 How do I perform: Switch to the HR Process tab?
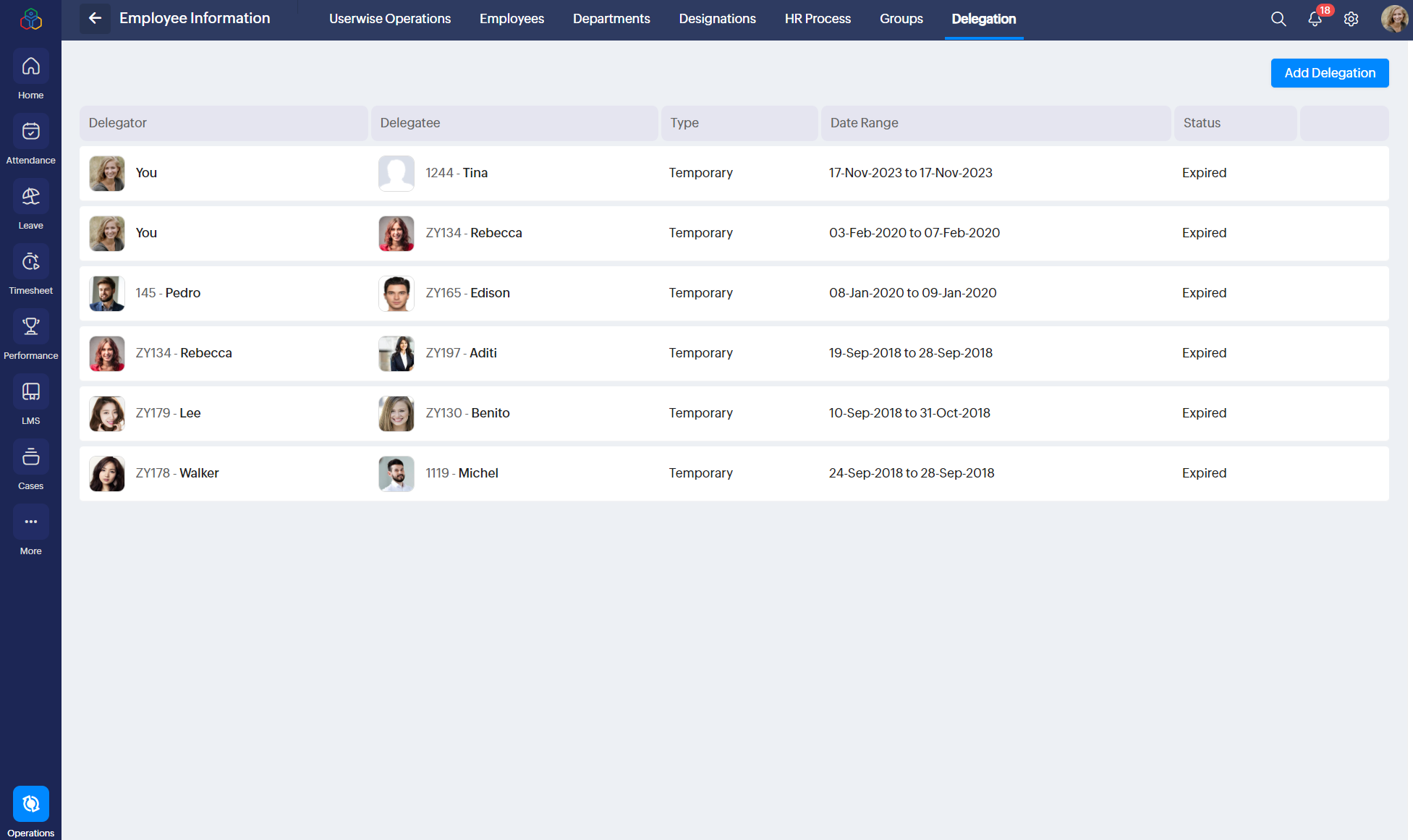pos(818,19)
